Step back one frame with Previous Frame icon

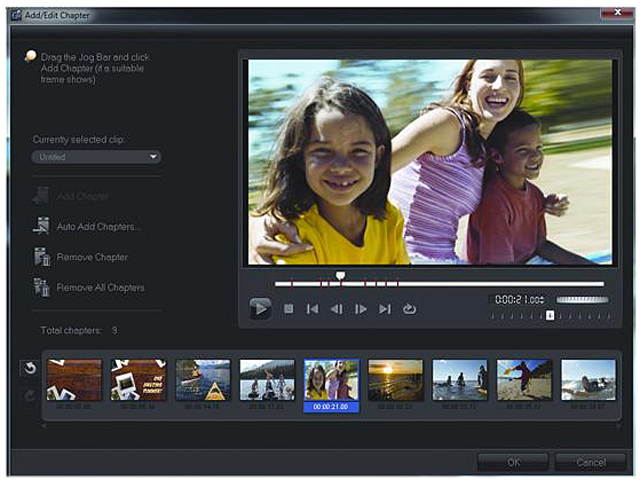[x=336, y=309]
